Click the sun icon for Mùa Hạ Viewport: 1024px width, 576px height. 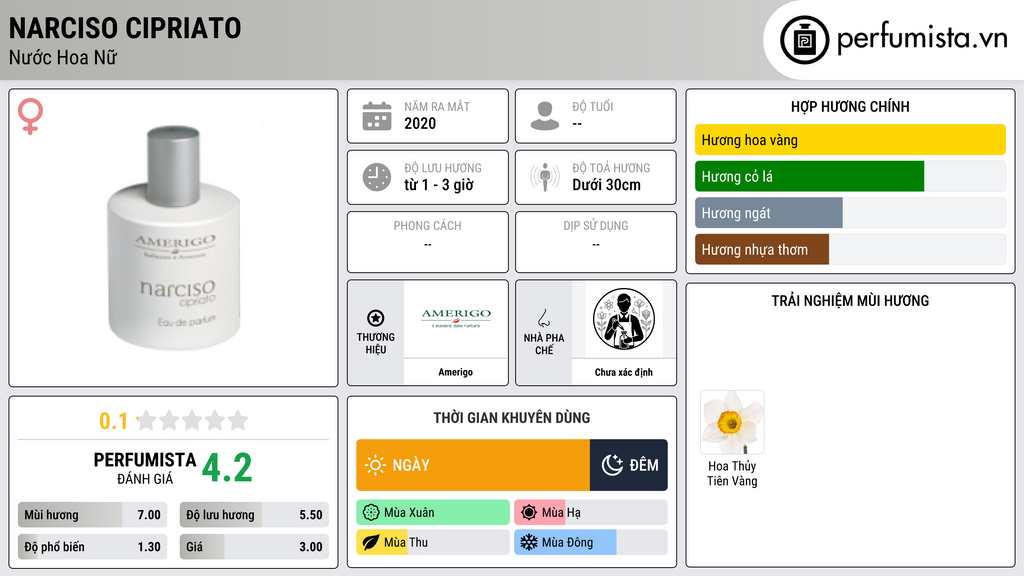click(529, 513)
